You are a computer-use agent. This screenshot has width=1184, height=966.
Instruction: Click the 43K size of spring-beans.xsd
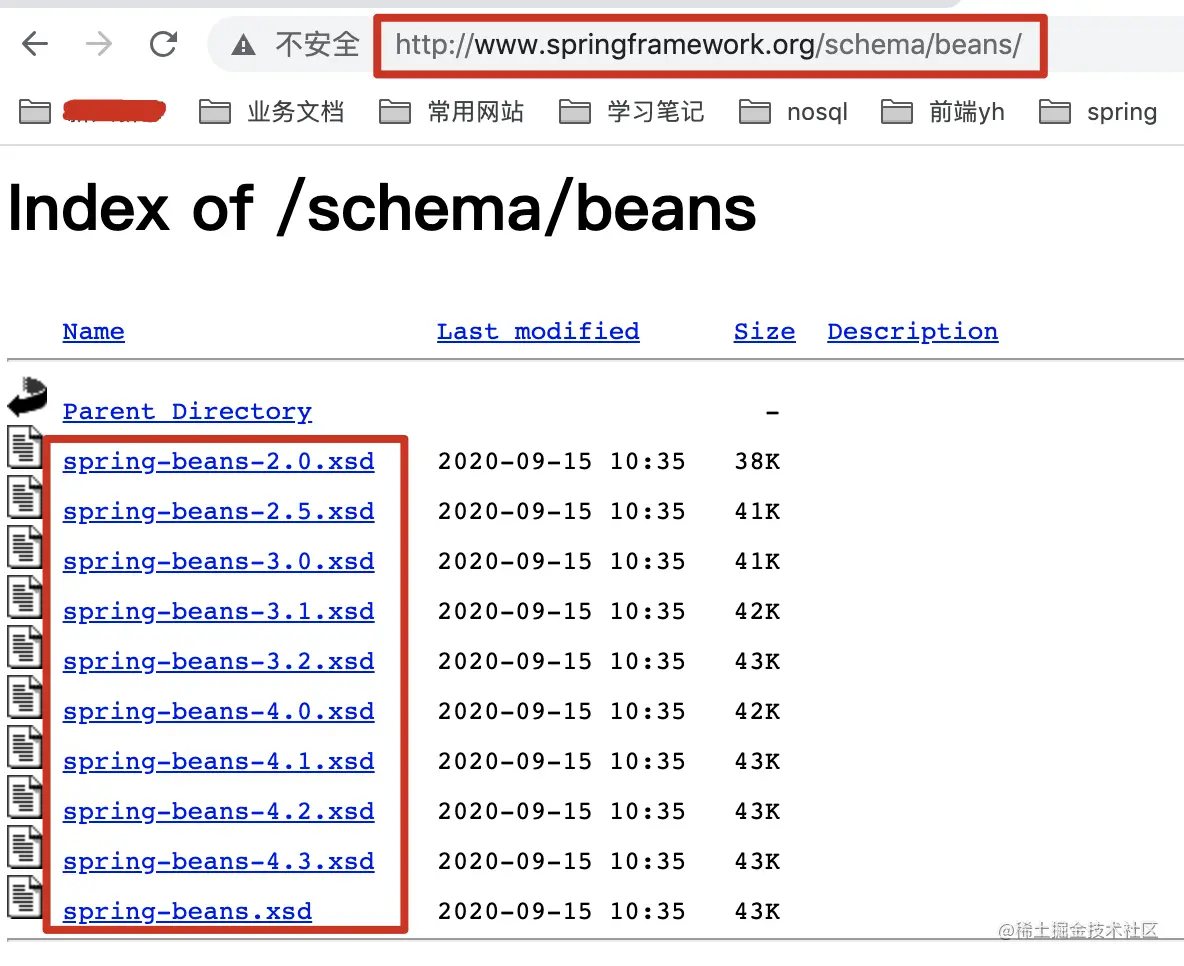tap(757, 912)
